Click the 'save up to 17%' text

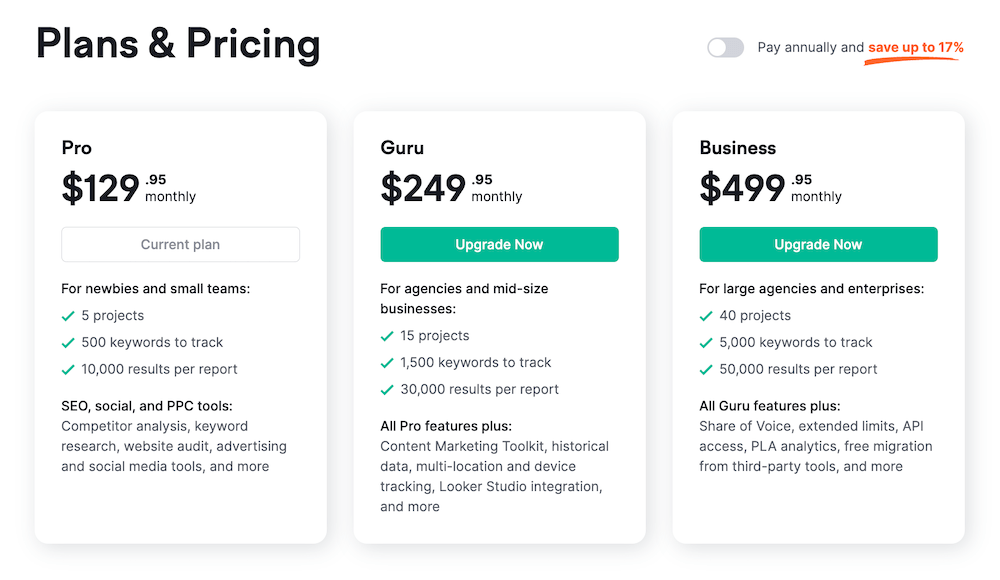[x=915, y=47]
